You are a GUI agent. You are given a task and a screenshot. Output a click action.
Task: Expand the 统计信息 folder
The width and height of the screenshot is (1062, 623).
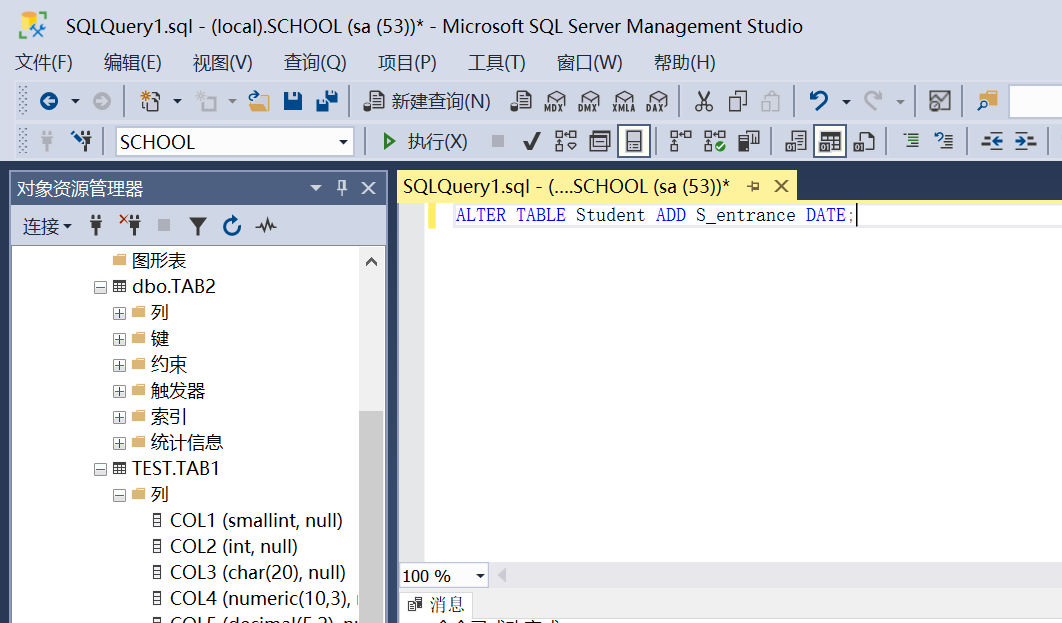pos(119,444)
